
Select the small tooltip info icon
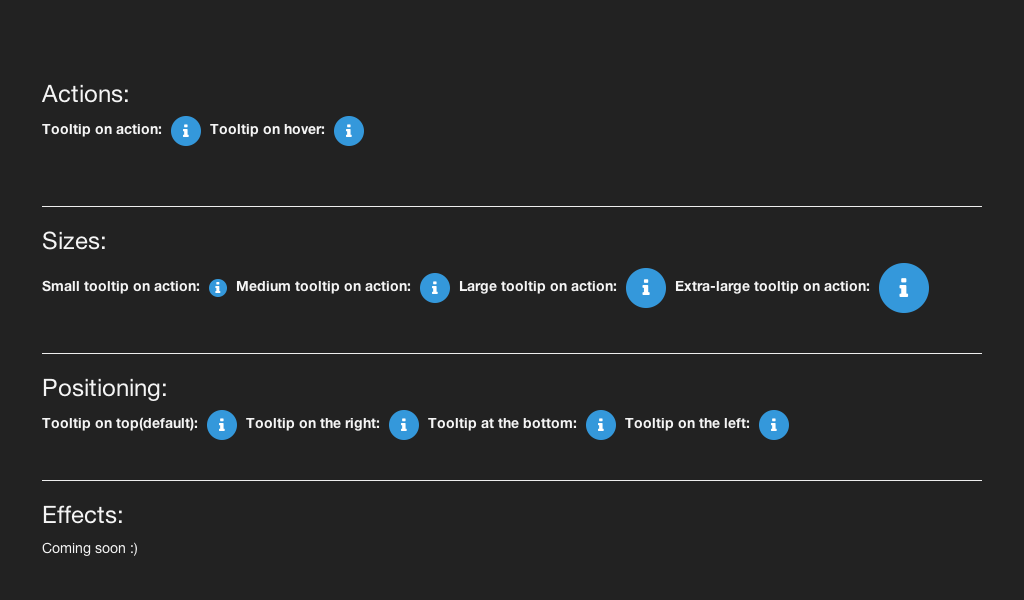(218, 287)
